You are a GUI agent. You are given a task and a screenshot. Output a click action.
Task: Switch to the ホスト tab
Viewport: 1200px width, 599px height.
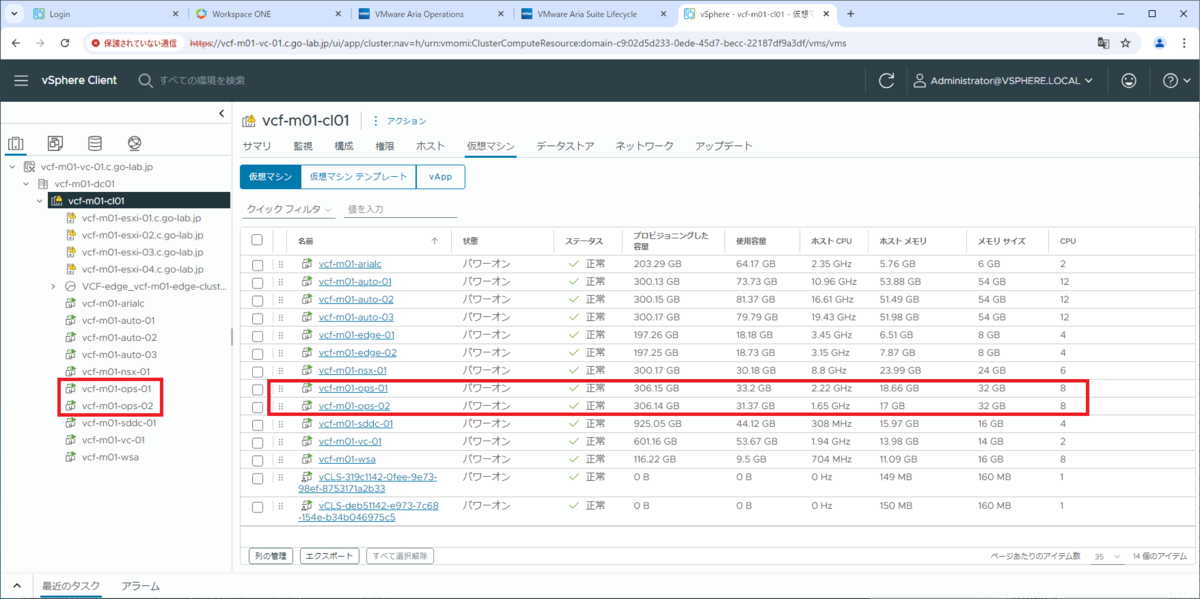tap(431, 146)
